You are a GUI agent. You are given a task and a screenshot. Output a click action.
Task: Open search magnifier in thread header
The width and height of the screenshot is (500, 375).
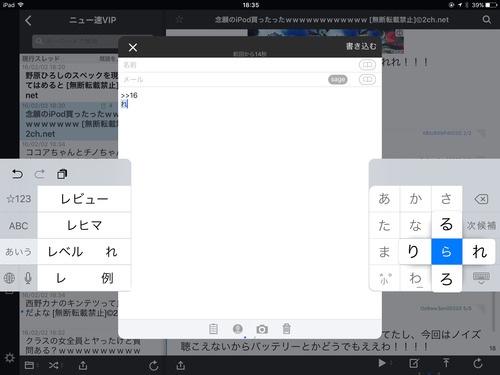pos(487,20)
